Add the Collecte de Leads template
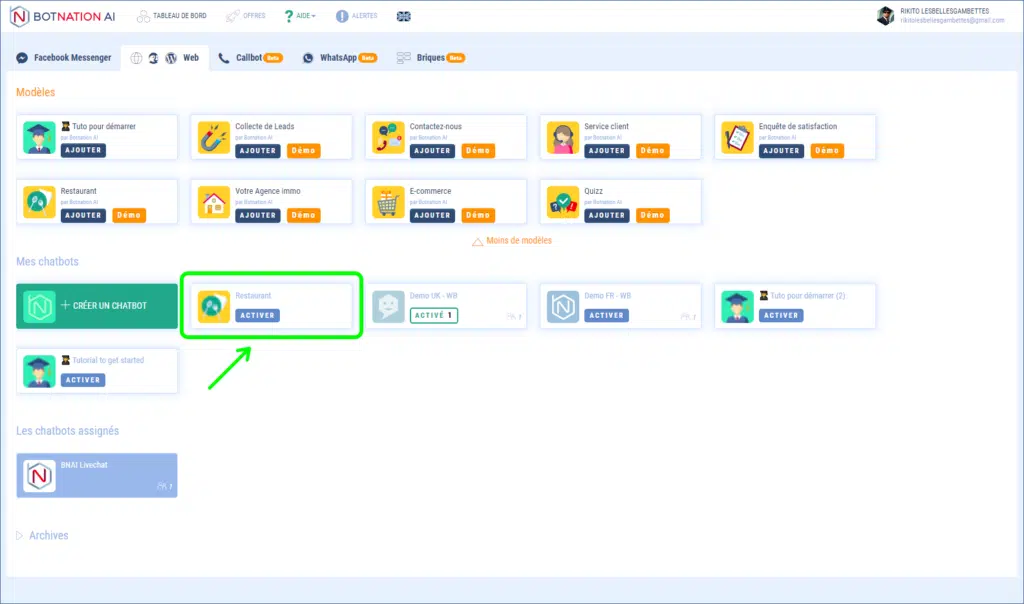 pyautogui.click(x=257, y=150)
